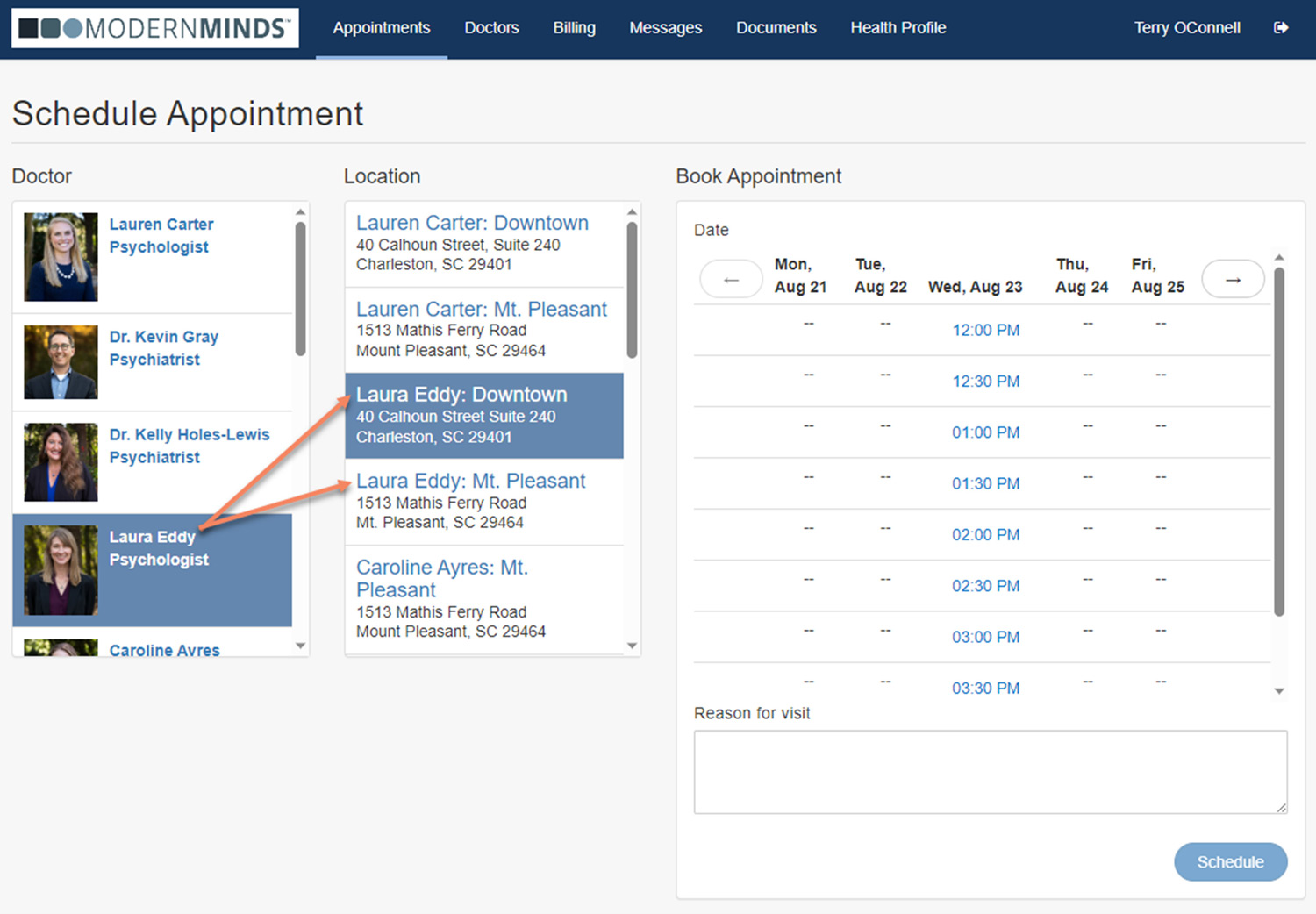This screenshot has height=914, width=1316.
Task: Switch to the Doctors tab
Action: [491, 27]
